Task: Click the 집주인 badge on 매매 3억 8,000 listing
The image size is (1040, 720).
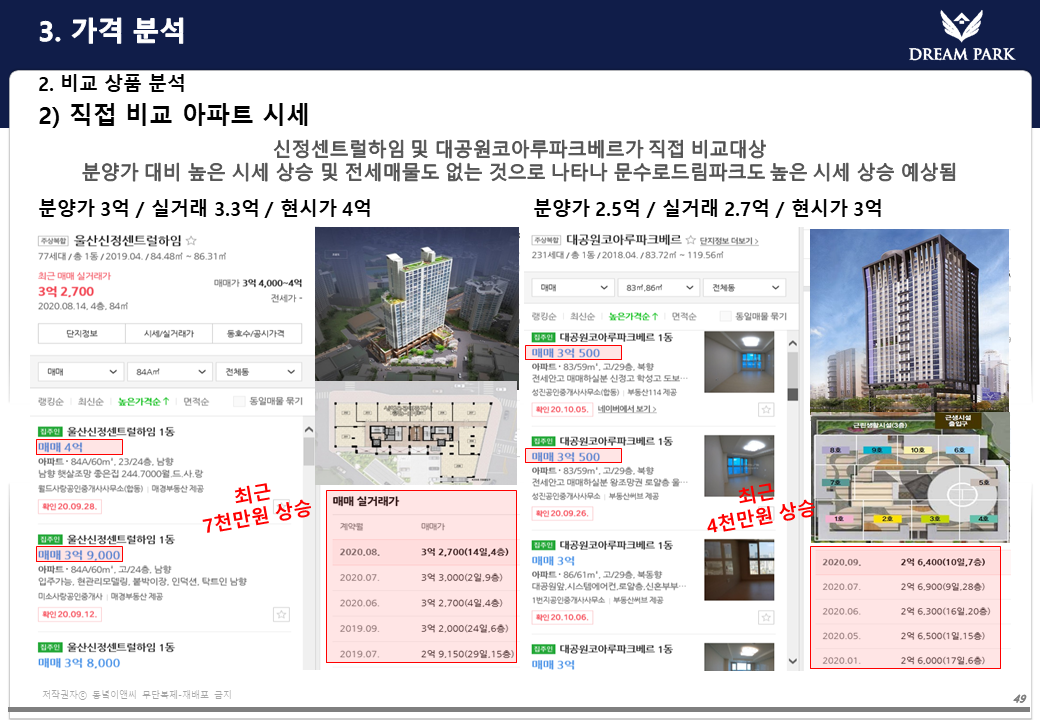Action: 50,647
